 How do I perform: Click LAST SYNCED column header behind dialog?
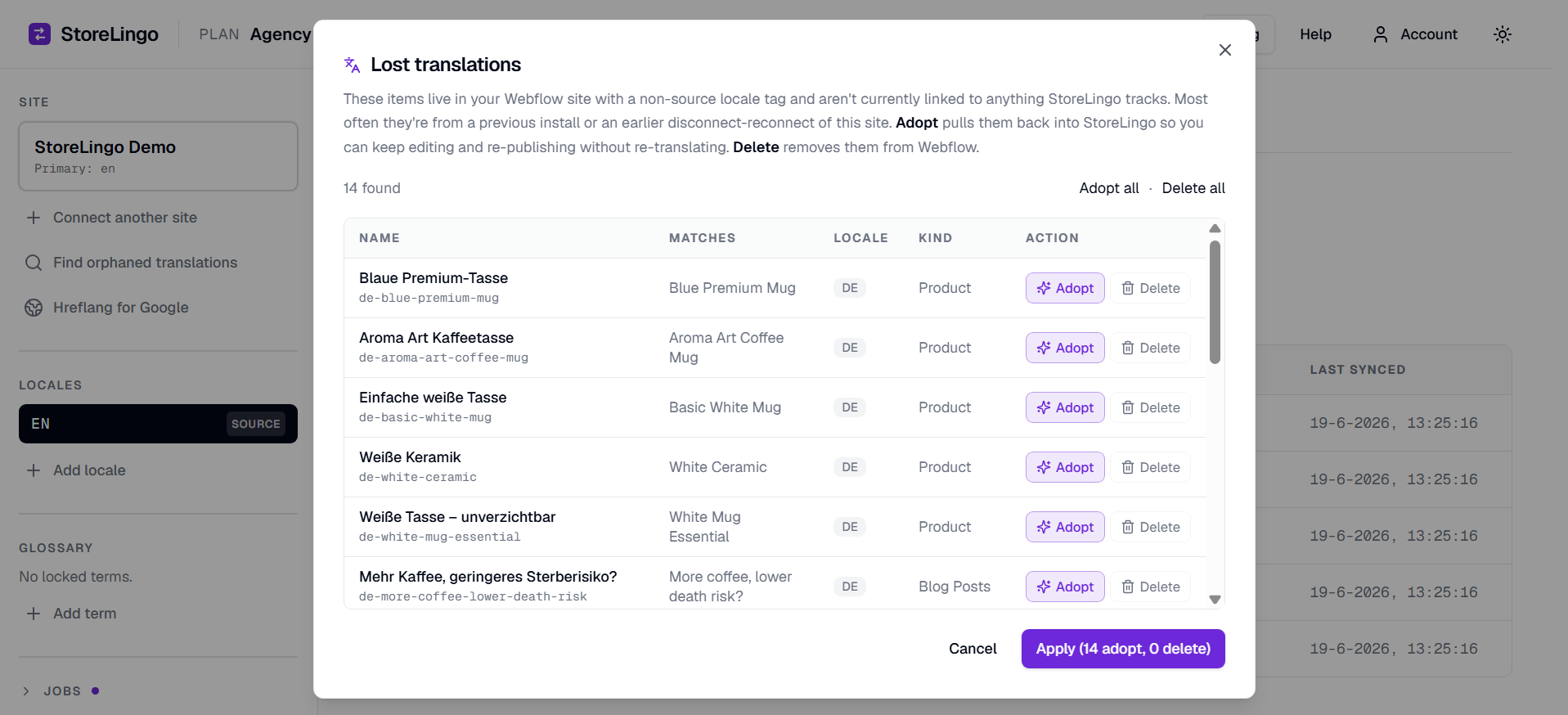click(1358, 370)
